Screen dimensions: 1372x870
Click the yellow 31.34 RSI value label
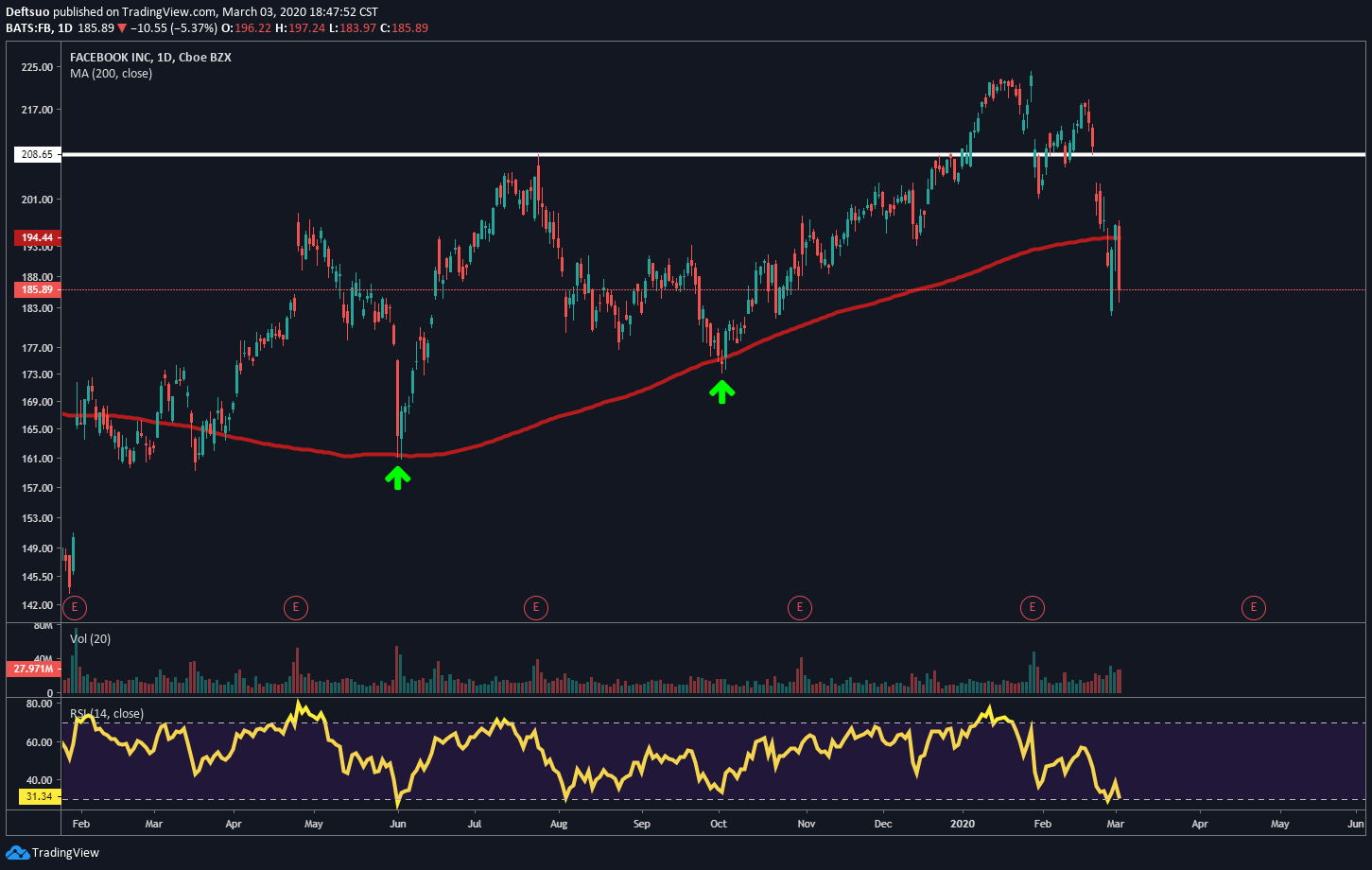coord(39,797)
